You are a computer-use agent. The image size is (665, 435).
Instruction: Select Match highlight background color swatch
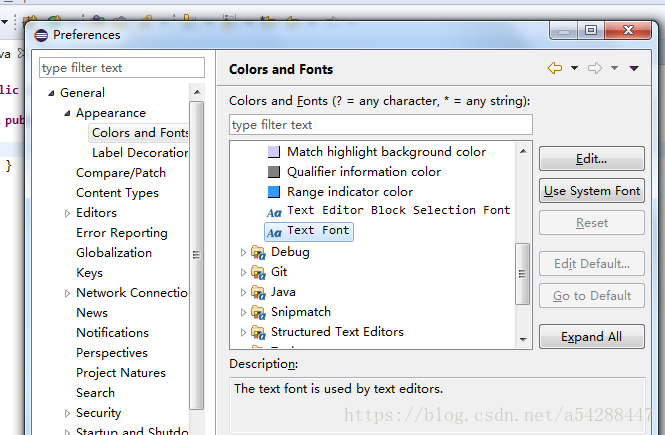274,152
